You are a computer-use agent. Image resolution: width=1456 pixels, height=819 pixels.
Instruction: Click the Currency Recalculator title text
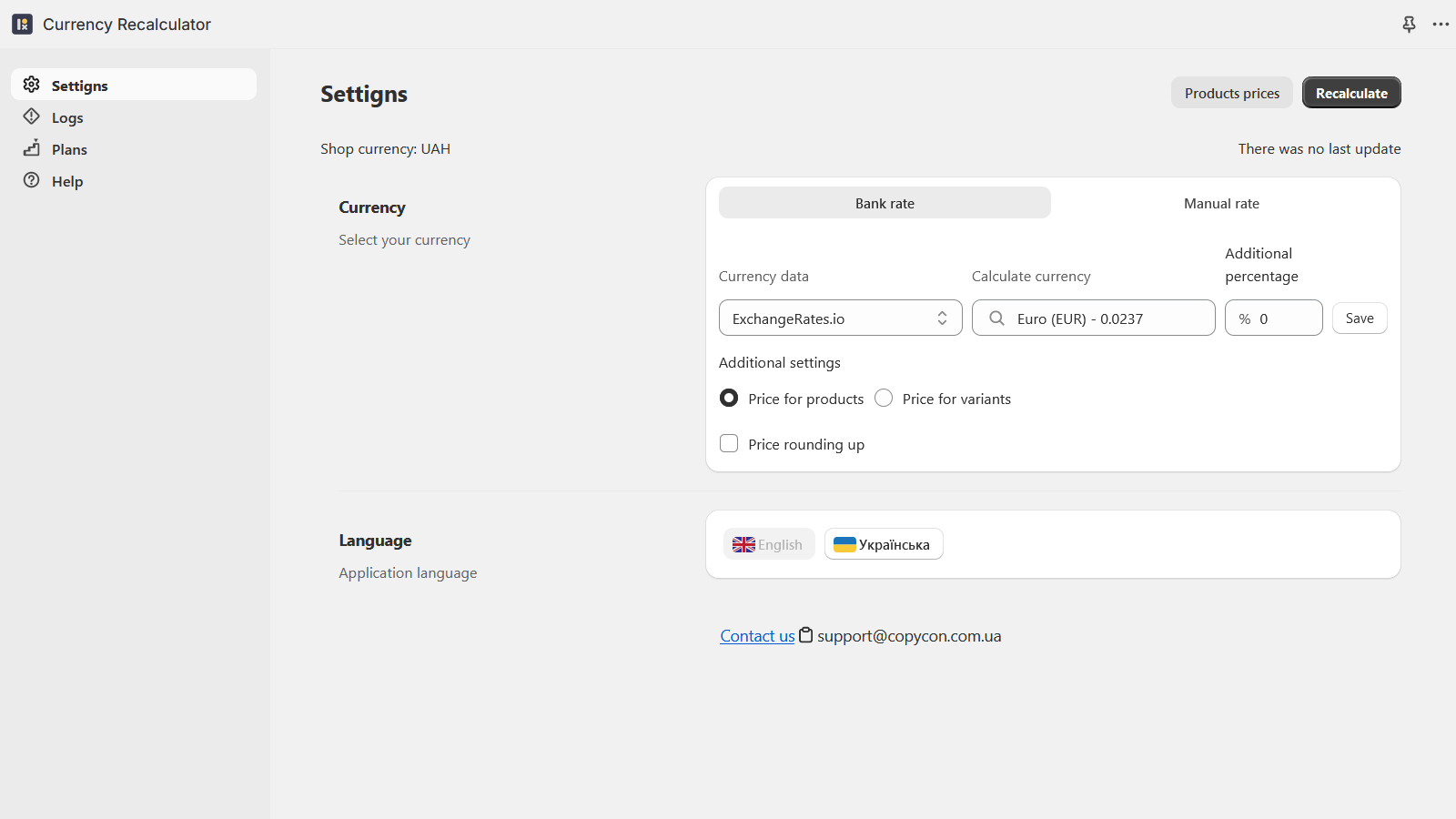coord(126,25)
